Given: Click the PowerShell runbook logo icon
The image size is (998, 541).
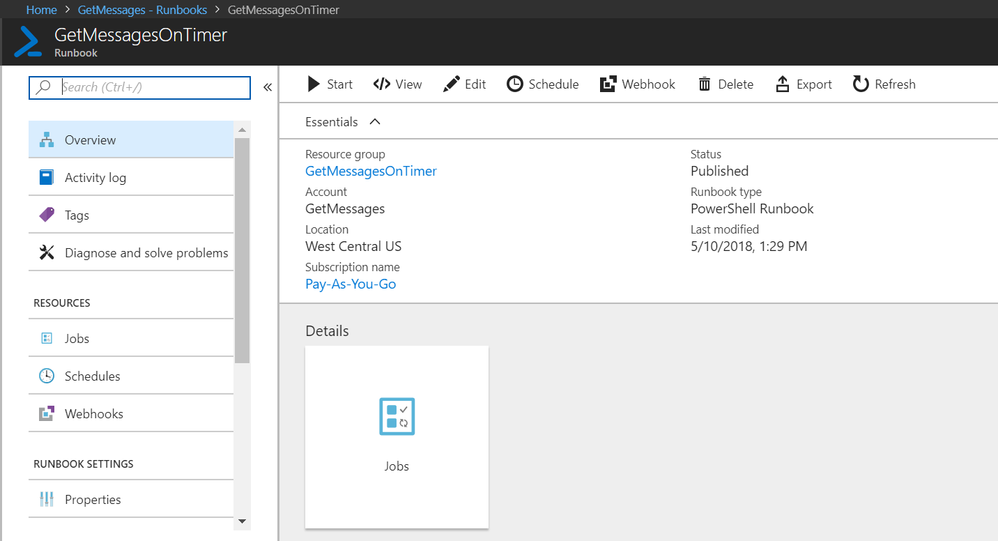Looking at the screenshot, I should point(28,41).
